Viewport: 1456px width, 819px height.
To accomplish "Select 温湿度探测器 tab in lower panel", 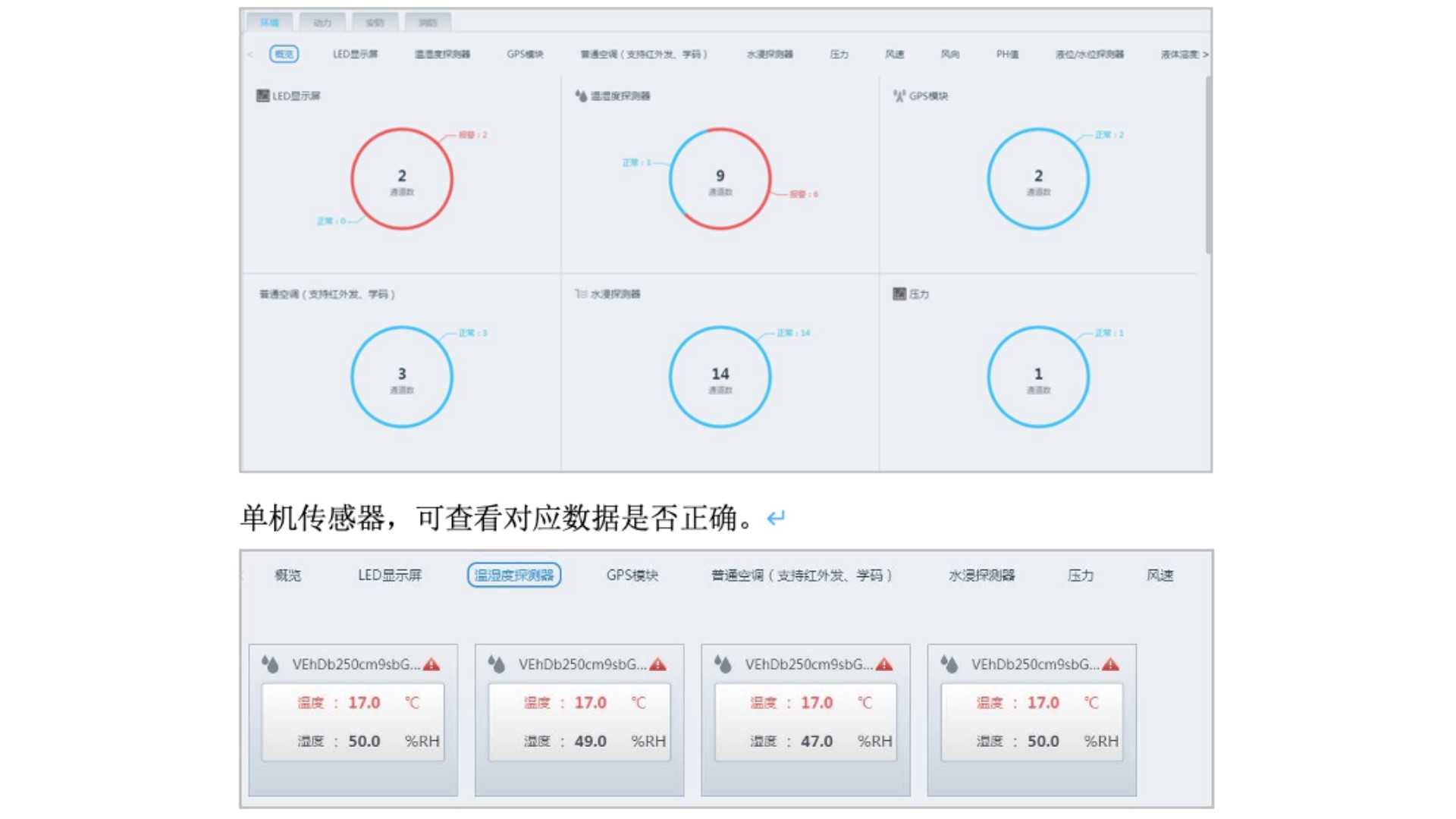I will (513, 575).
